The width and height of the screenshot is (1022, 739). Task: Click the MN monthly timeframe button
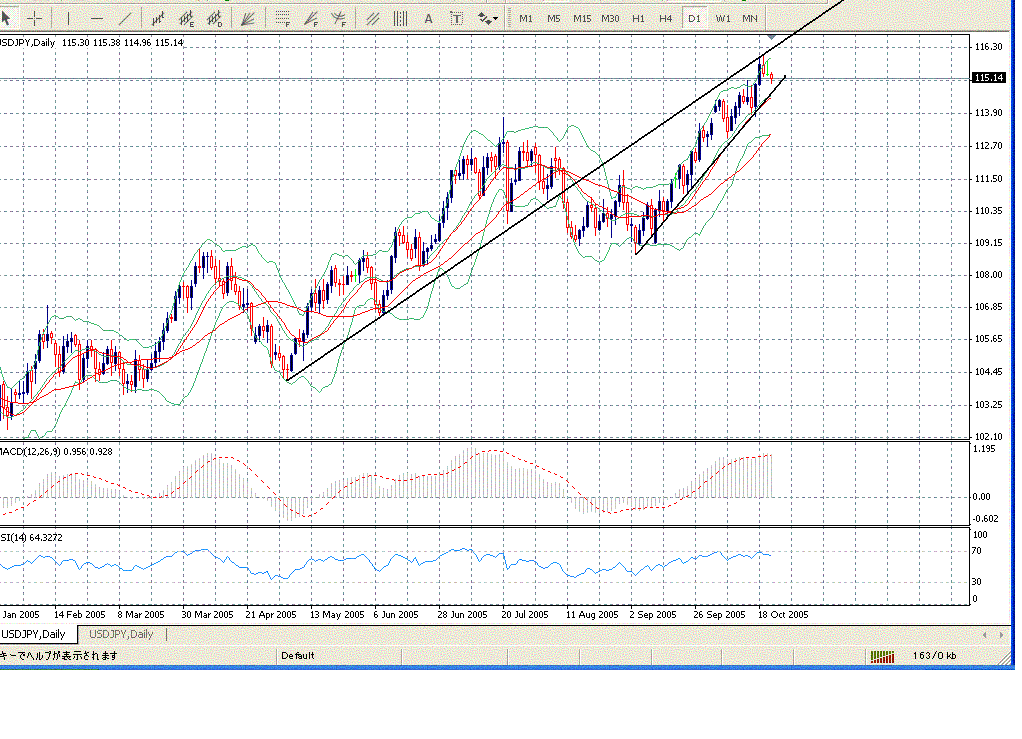pyautogui.click(x=750, y=18)
